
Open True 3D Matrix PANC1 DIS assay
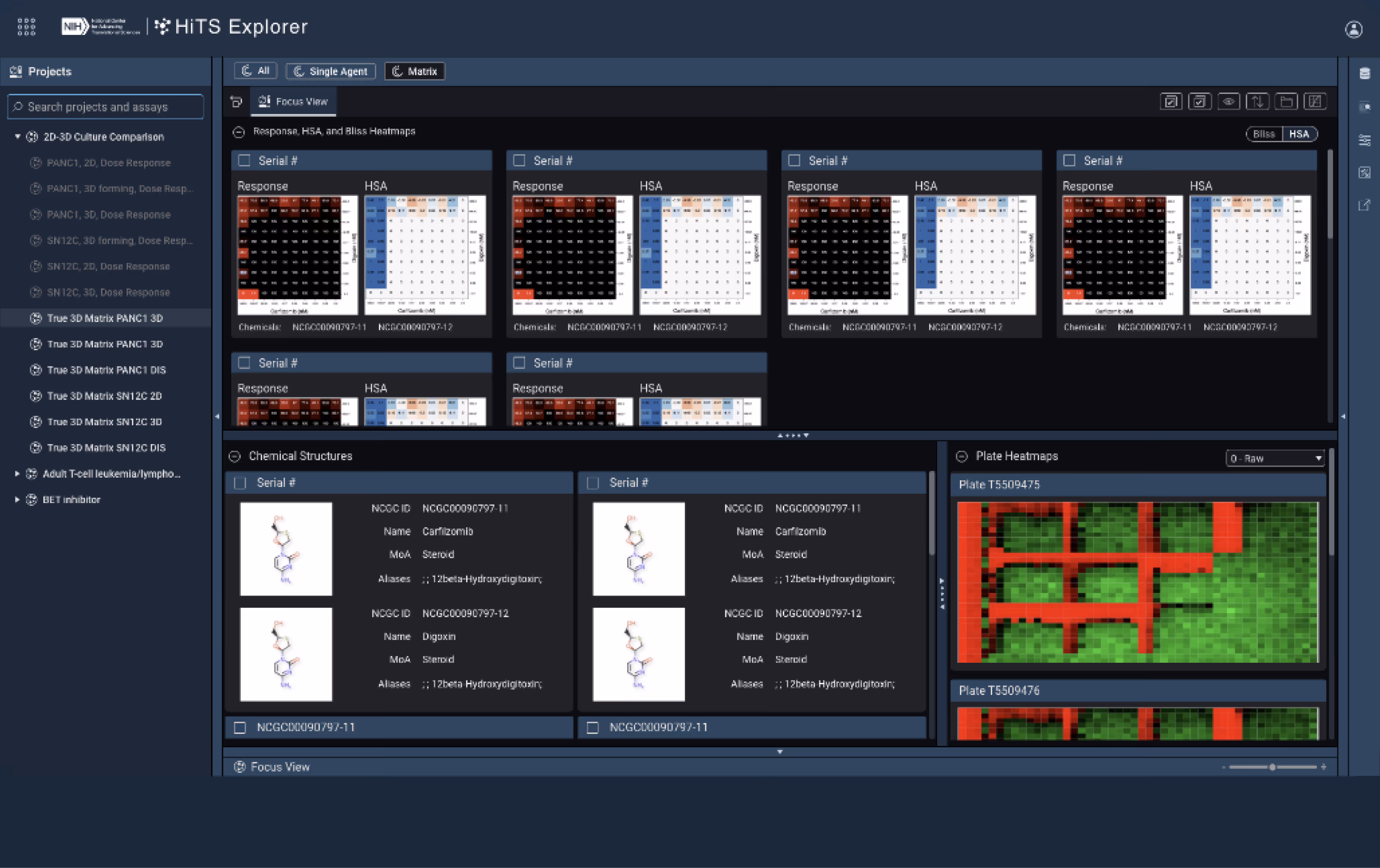[x=107, y=370]
